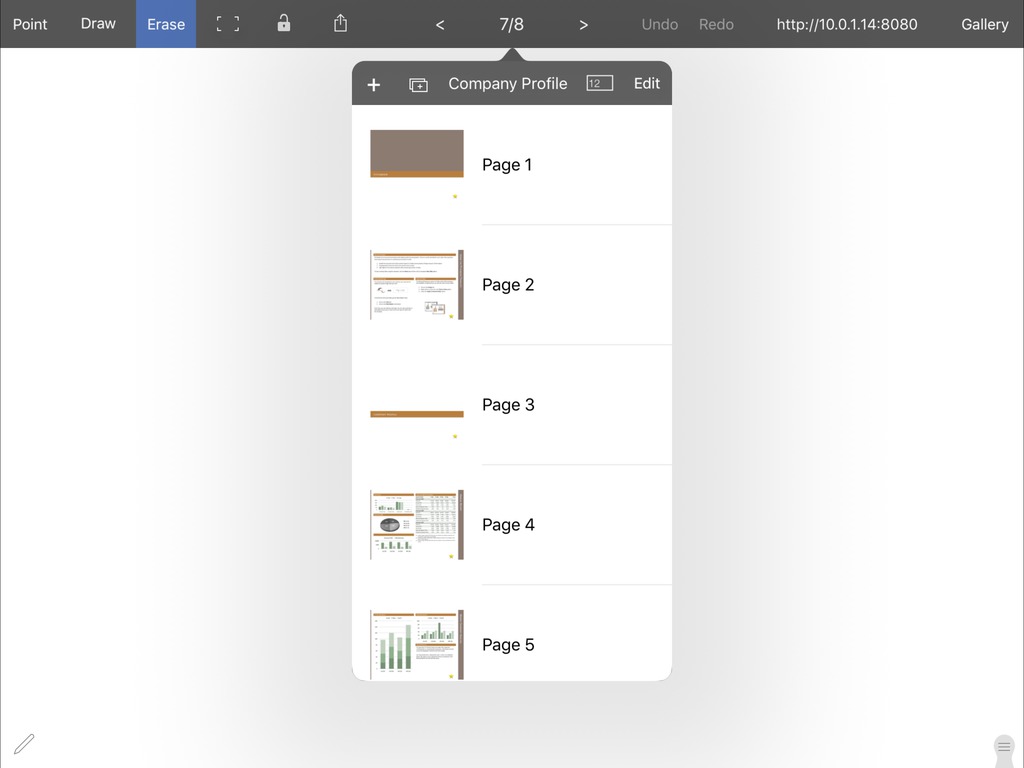The height and width of the screenshot is (768, 1024).
Task: Tap the Company Profile title
Action: pyautogui.click(x=507, y=84)
